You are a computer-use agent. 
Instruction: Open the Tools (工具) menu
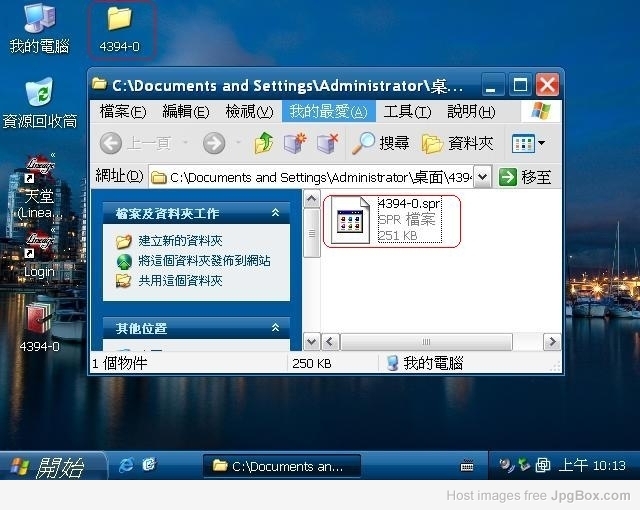pyautogui.click(x=407, y=111)
